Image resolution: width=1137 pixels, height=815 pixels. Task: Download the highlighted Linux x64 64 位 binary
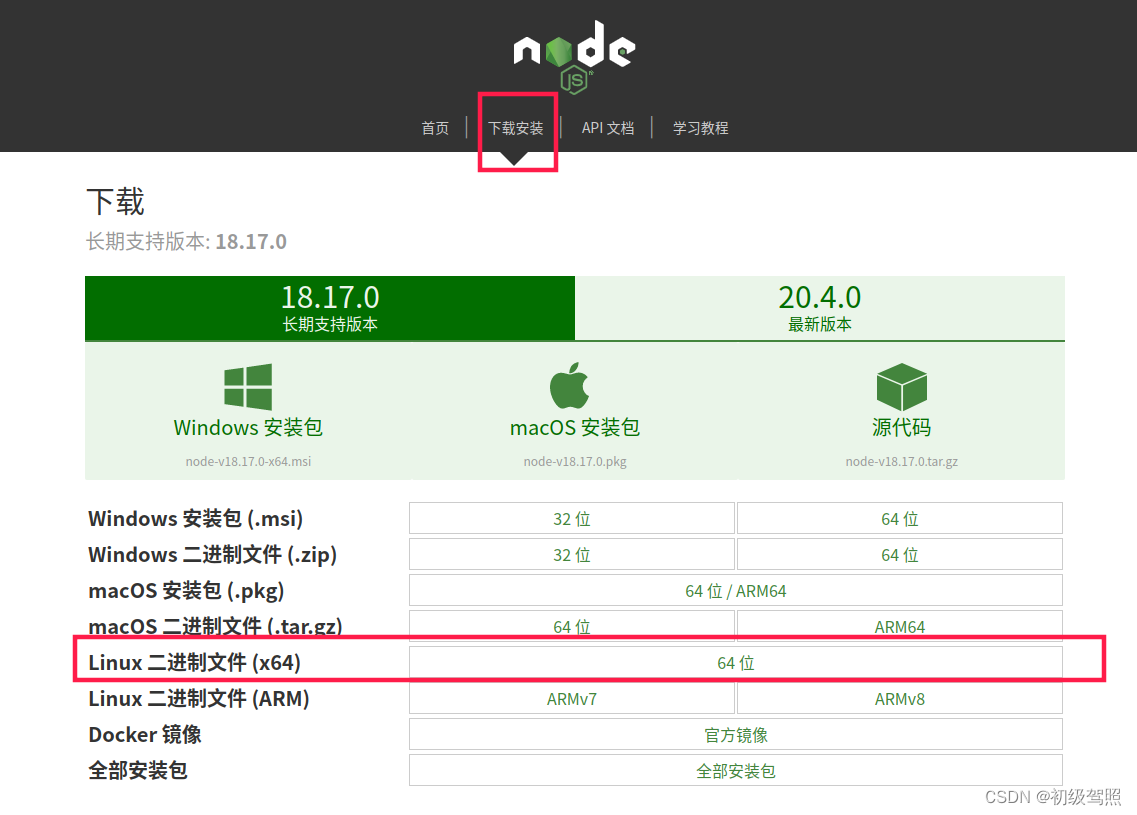[735, 662]
